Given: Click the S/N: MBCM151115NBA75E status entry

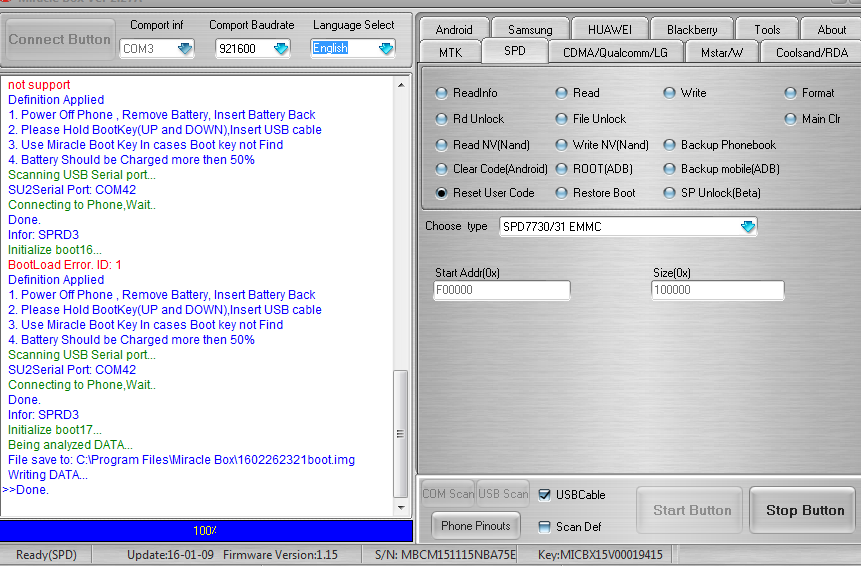Looking at the screenshot, I should tap(445, 555).
